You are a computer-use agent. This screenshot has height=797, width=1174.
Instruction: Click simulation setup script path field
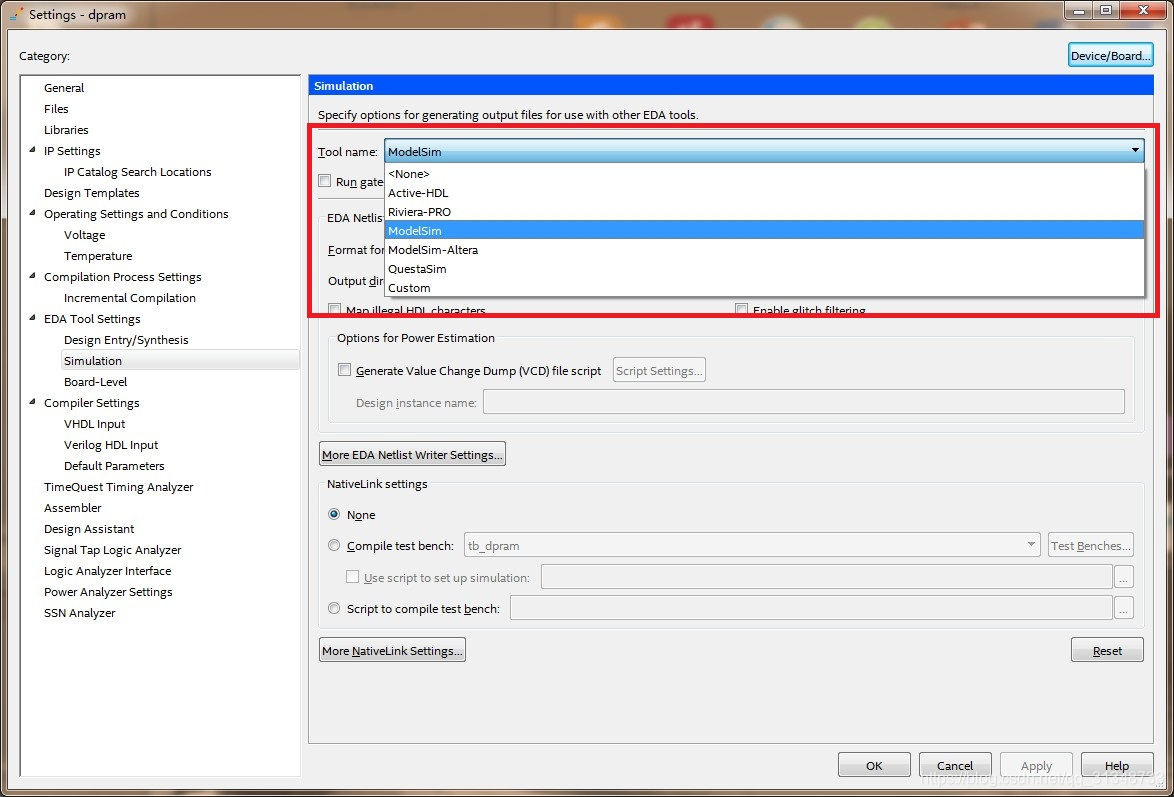tap(827, 577)
